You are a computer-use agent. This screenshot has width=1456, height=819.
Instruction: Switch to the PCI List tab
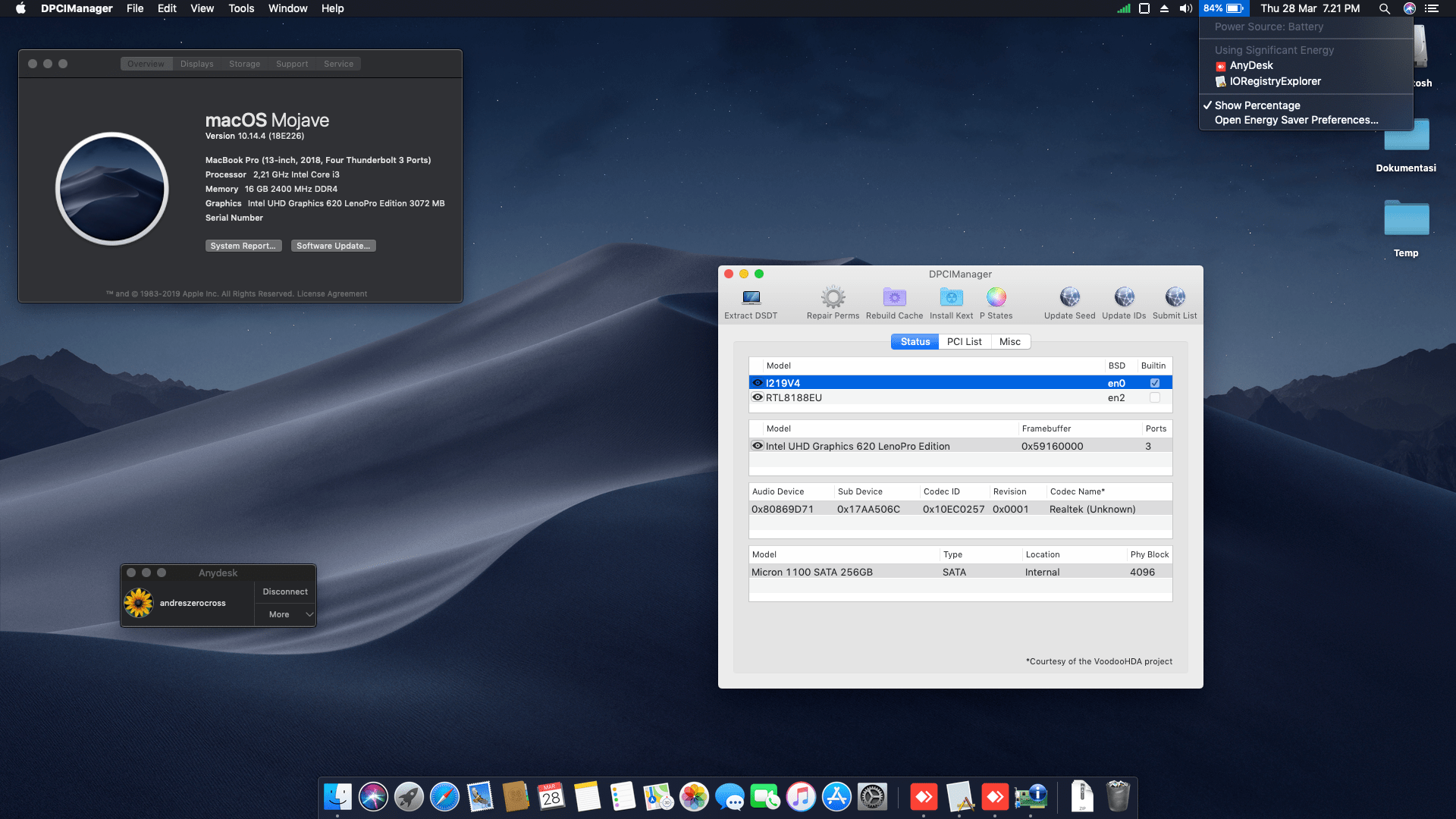pos(964,342)
